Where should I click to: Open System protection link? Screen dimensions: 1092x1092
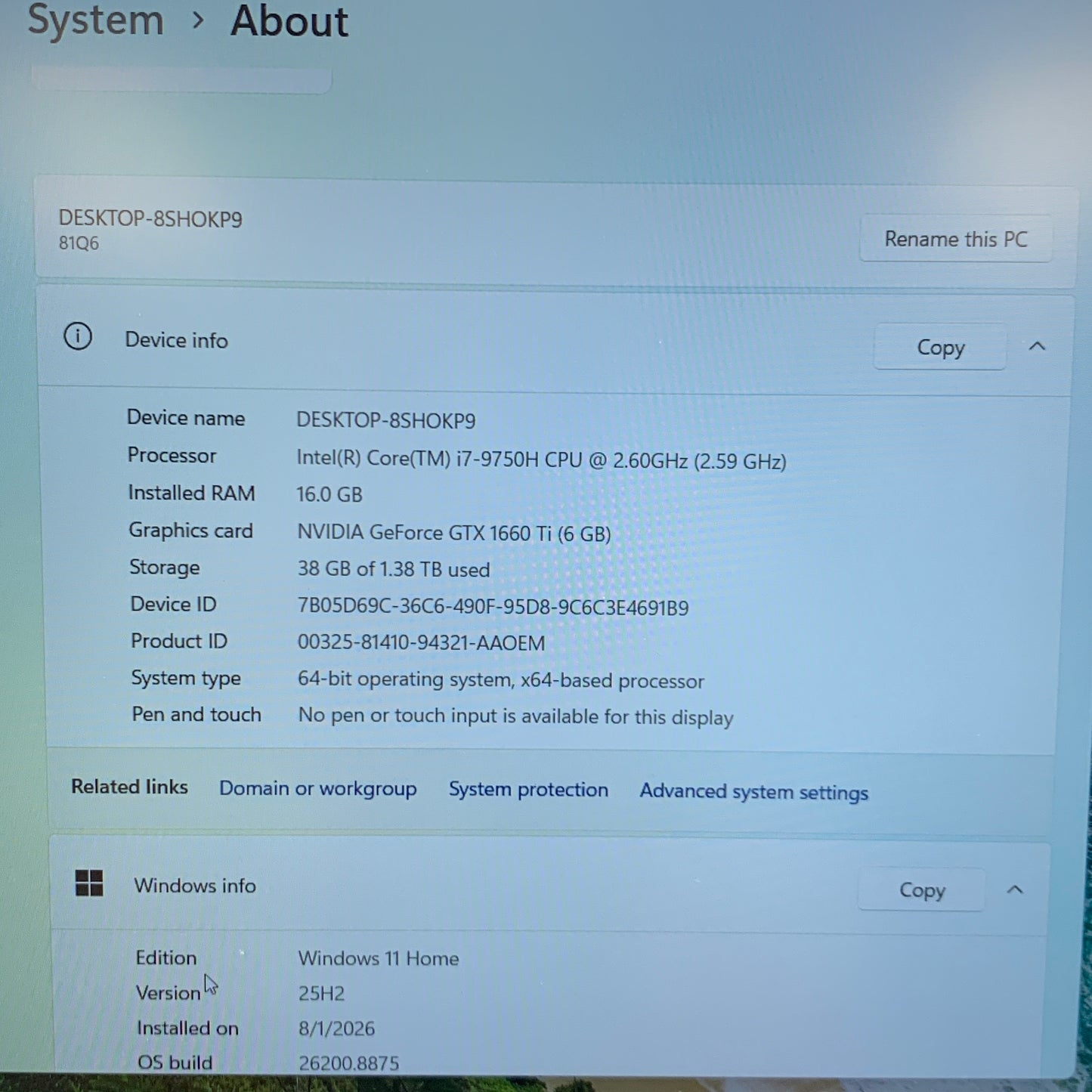[528, 789]
